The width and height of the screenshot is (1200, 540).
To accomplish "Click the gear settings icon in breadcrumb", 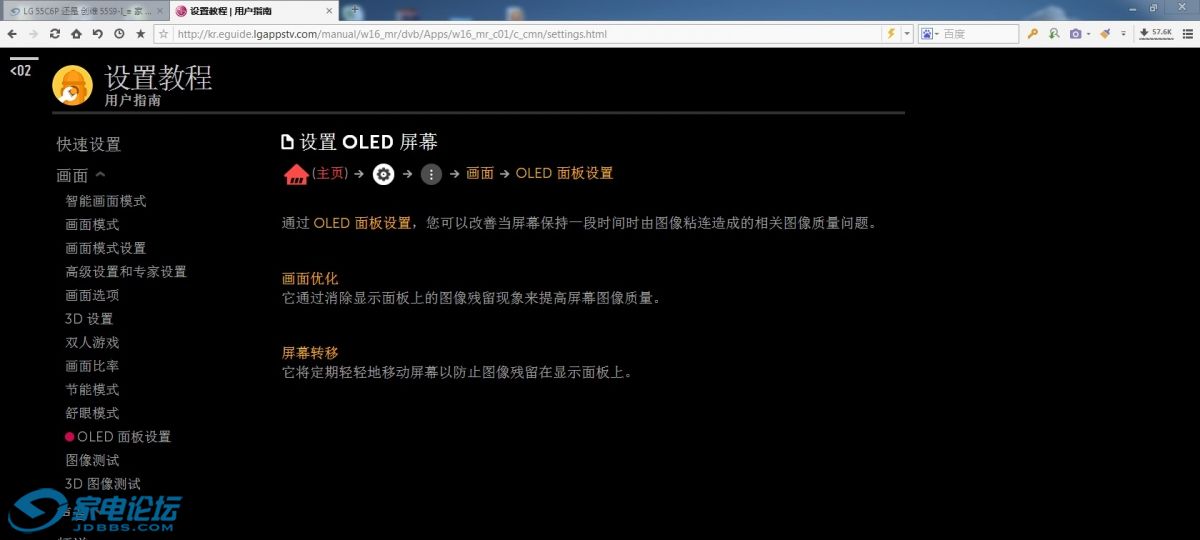I will 384,174.
